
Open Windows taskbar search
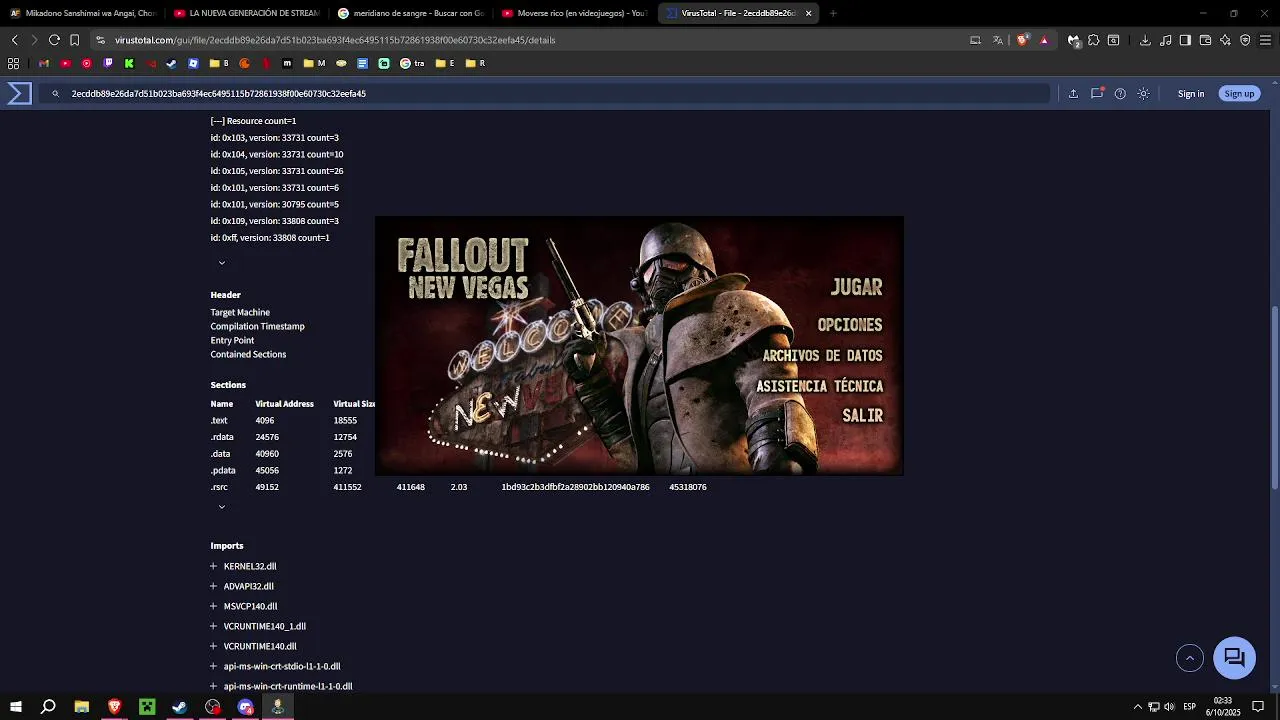click(48, 707)
